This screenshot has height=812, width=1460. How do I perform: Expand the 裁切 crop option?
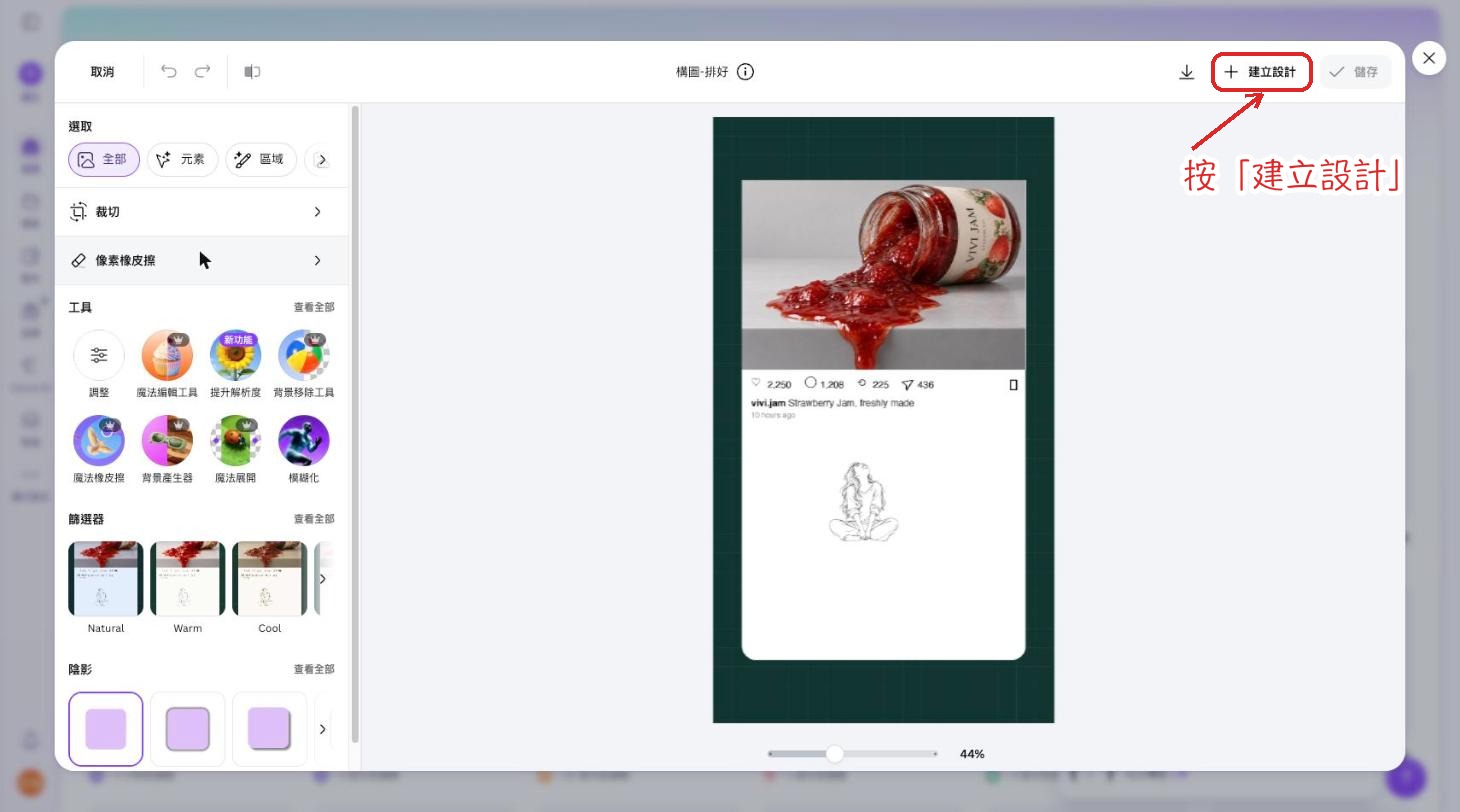pyautogui.click(x=201, y=212)
